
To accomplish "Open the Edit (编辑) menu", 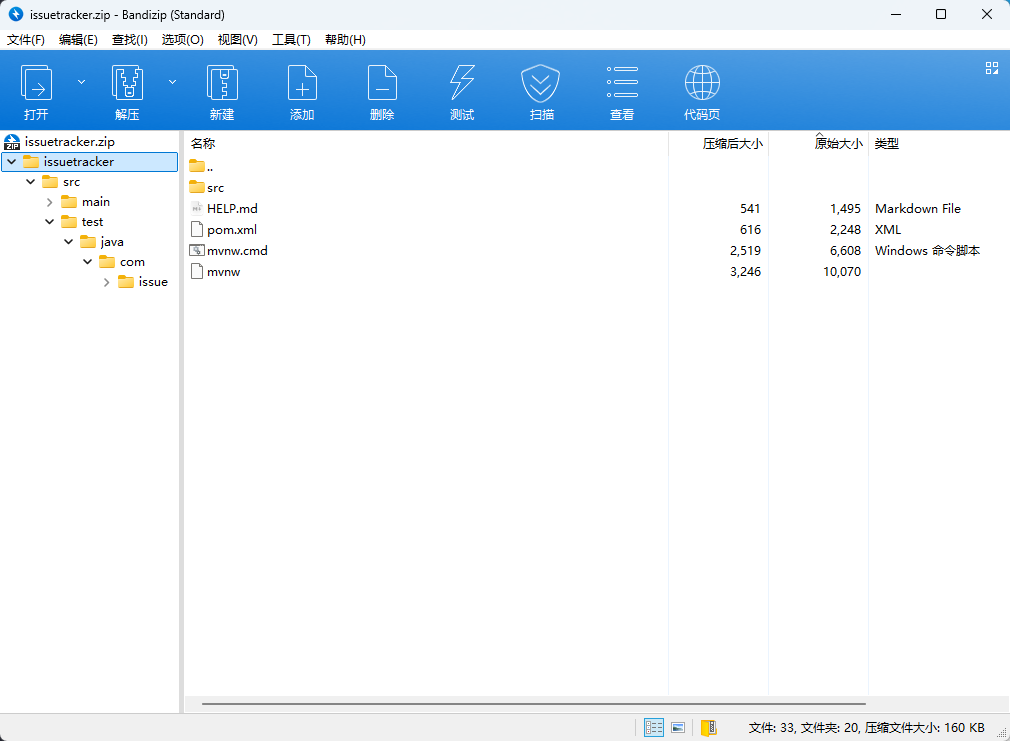I will 78,40.
